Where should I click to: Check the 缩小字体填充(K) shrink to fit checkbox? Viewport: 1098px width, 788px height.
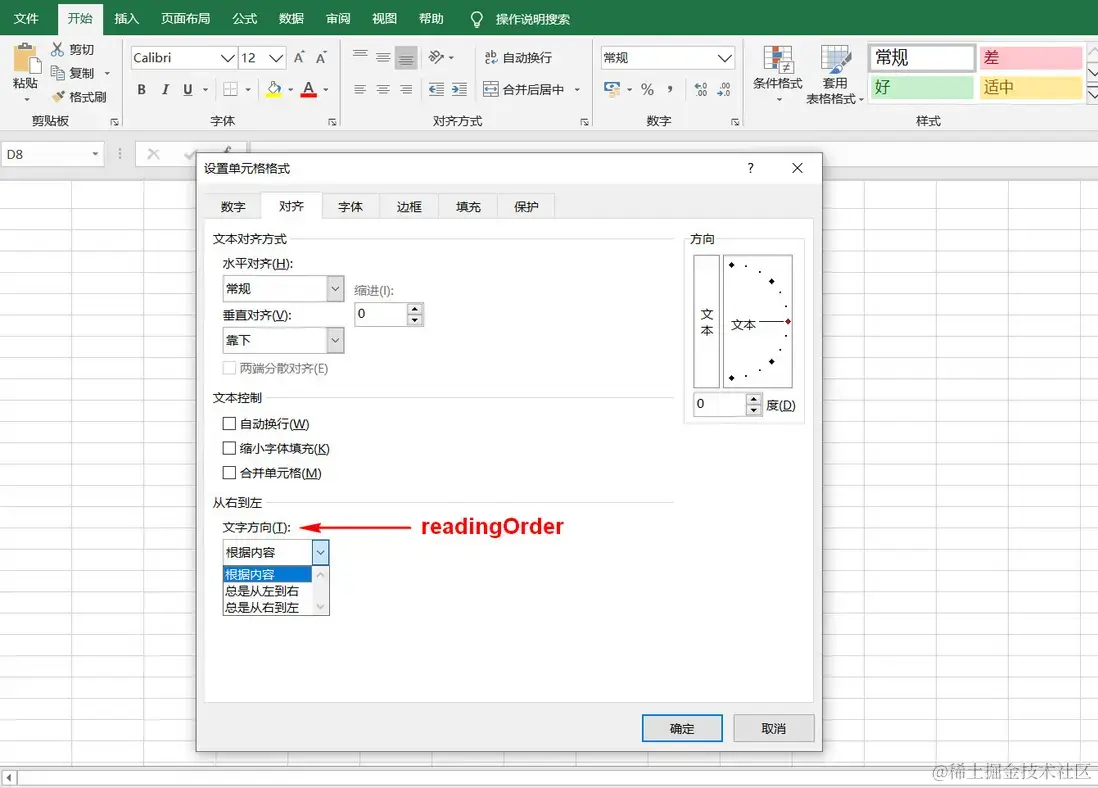tap(229, 448)
